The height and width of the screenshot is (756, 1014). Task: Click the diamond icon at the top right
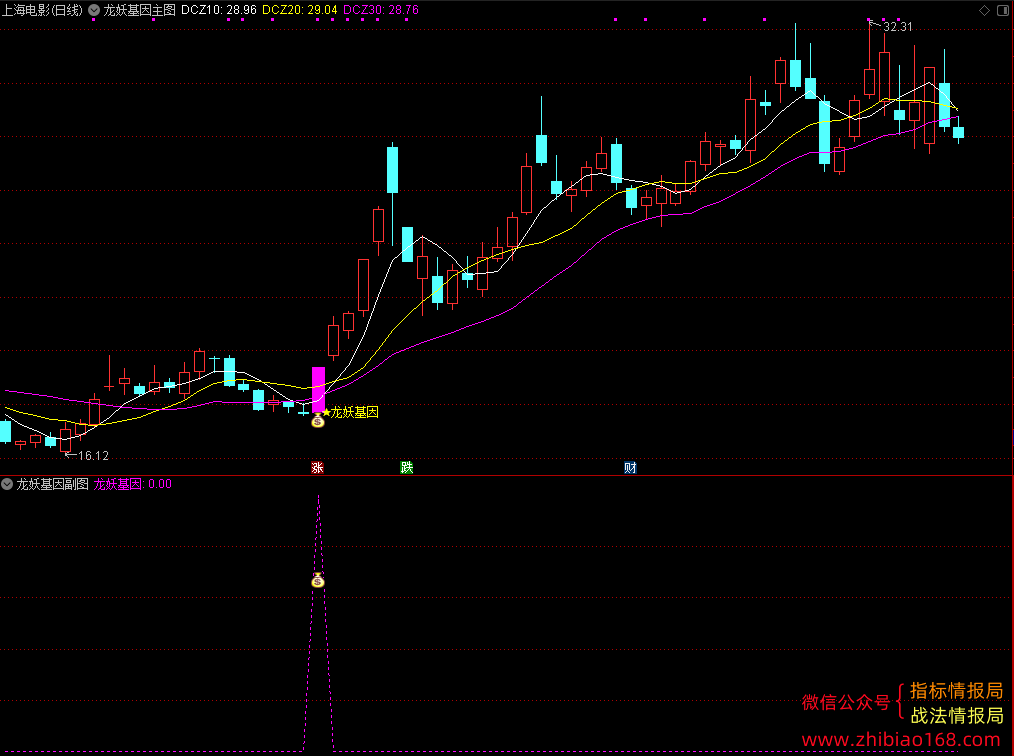[x=984, y=10]
